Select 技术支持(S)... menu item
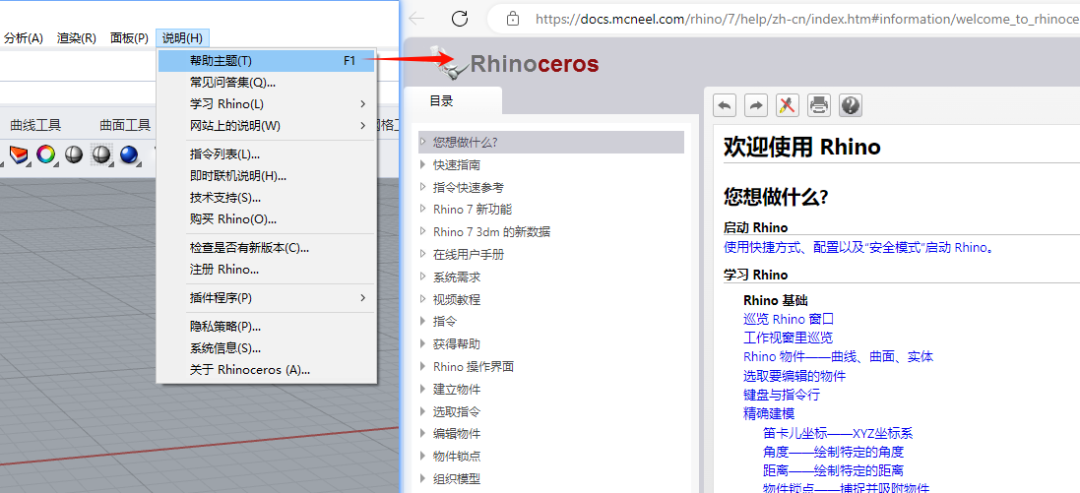Screen dimensions: 1080x493 (267, 198)
